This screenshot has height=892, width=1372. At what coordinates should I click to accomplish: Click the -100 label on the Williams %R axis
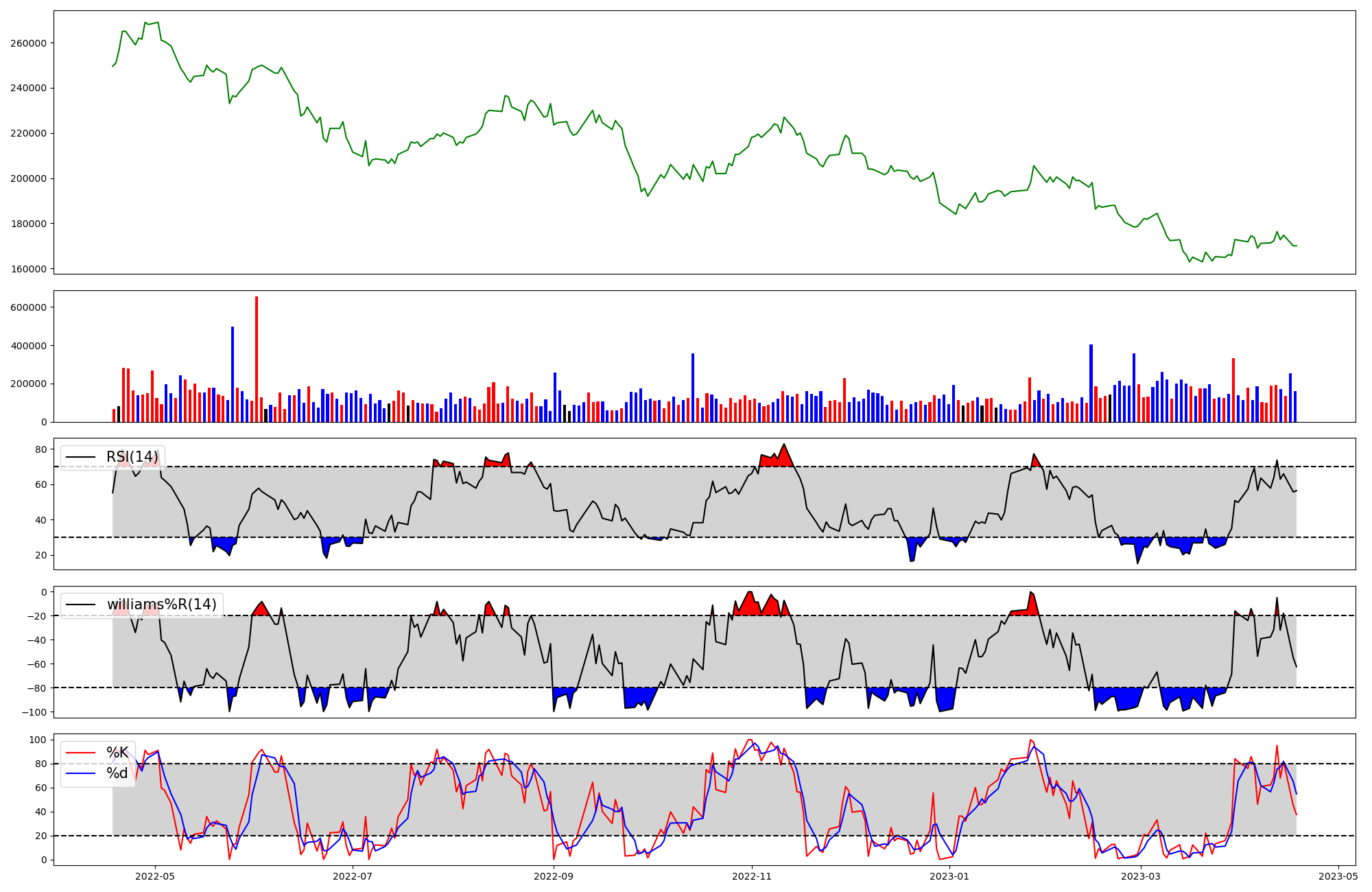[x=34, y=712]
